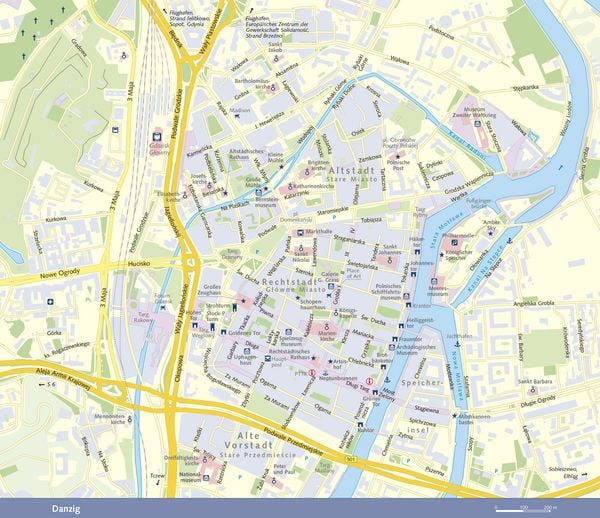
Task: Click the Josefskirche church icon
Action: 209,186
